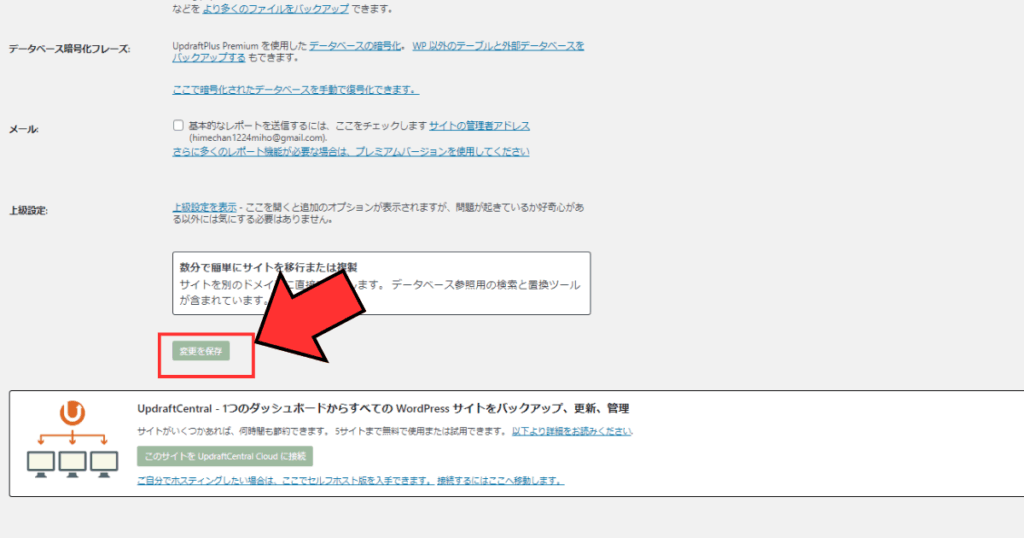This screenshot has height=538, width=1024.
Task: Click the orange UpdraftCentral U logo
Action: pos(71,412)
